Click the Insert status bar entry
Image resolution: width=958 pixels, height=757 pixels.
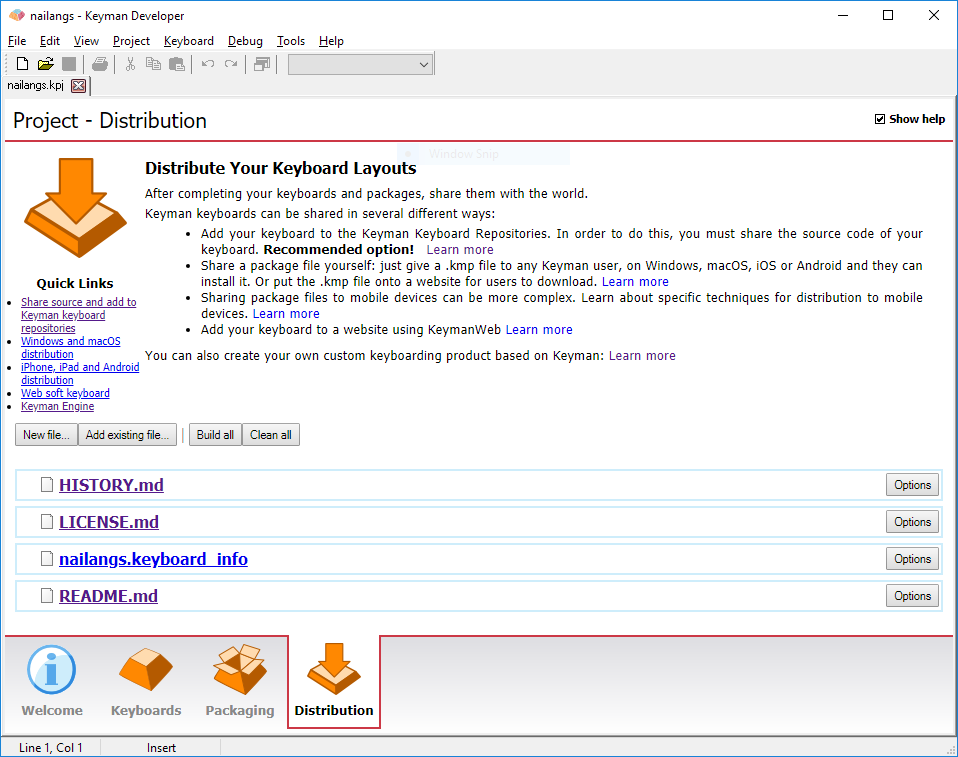click(x=161, y=748)
